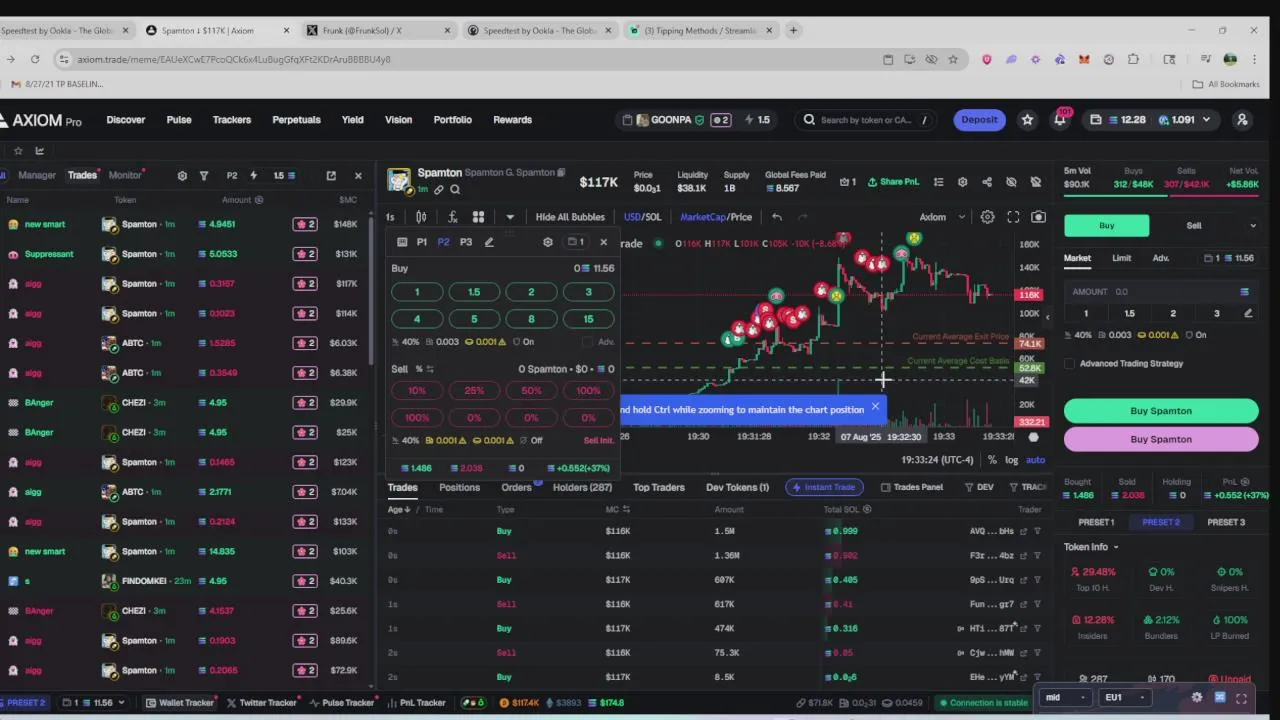Take a chart snapshot with the camera icon
Viewport: 1280px width, 720px height.
[x=1038, y=217]
